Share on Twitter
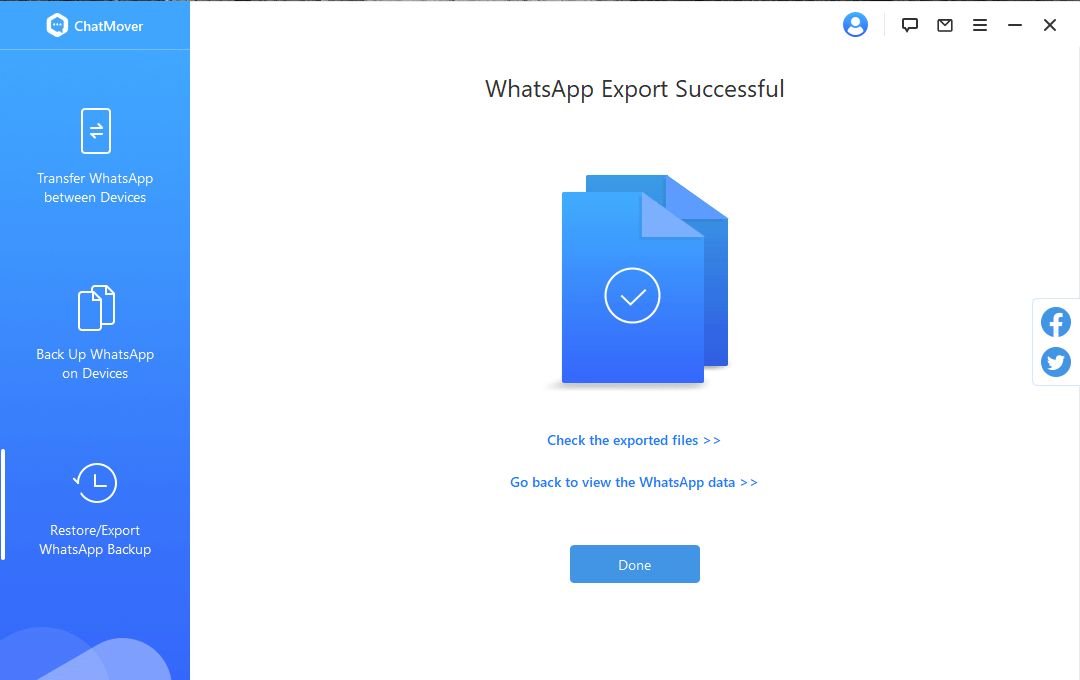1080x680 pixels. tap(1055, 362)
